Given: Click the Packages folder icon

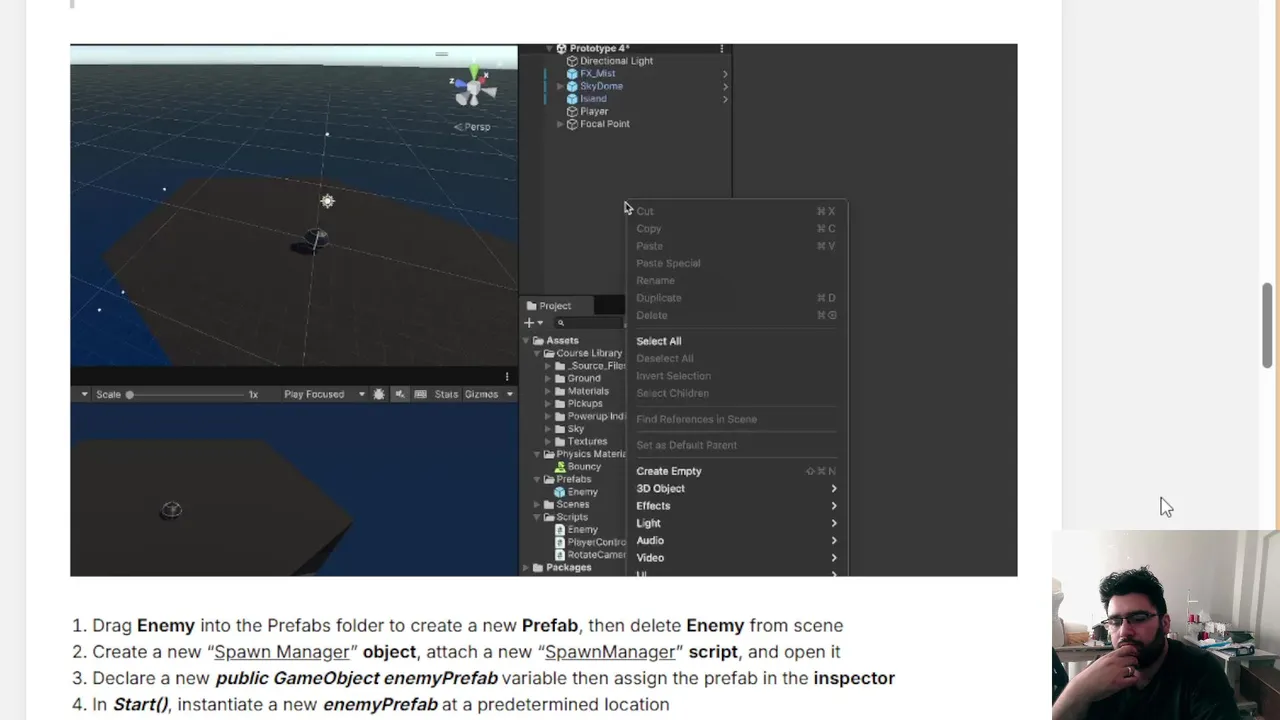Looking at the screenshot, I should pyautogui.click(x=538, y=568).
